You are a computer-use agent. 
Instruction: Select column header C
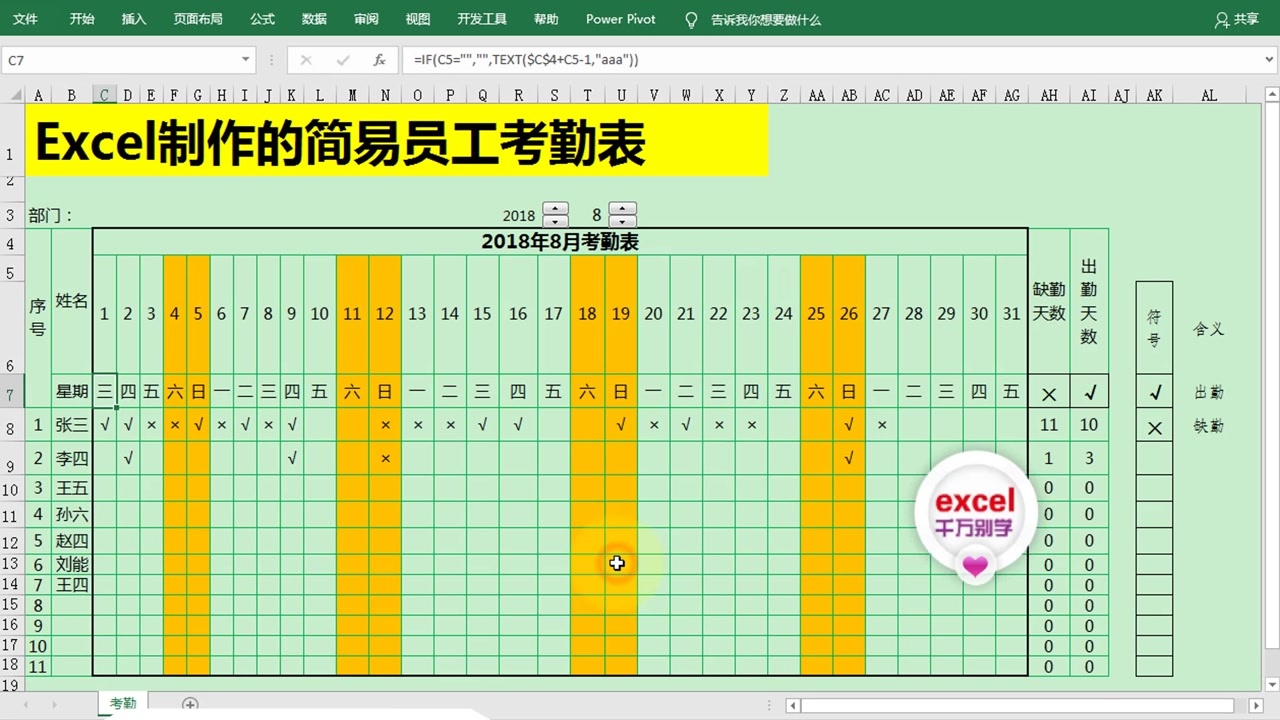[104, 95]
